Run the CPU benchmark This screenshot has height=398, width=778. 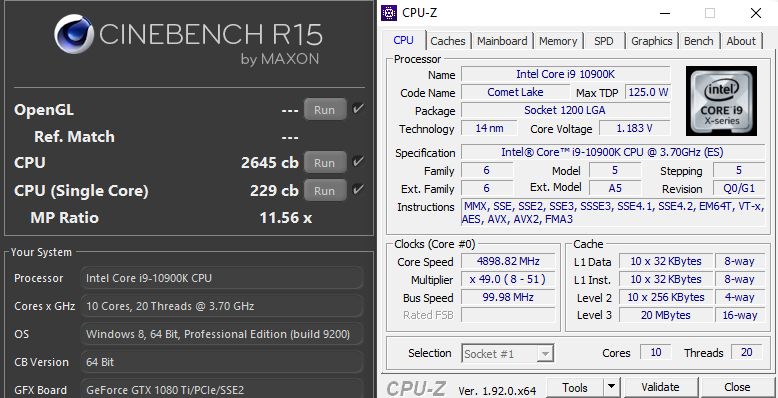pos(324,162)
